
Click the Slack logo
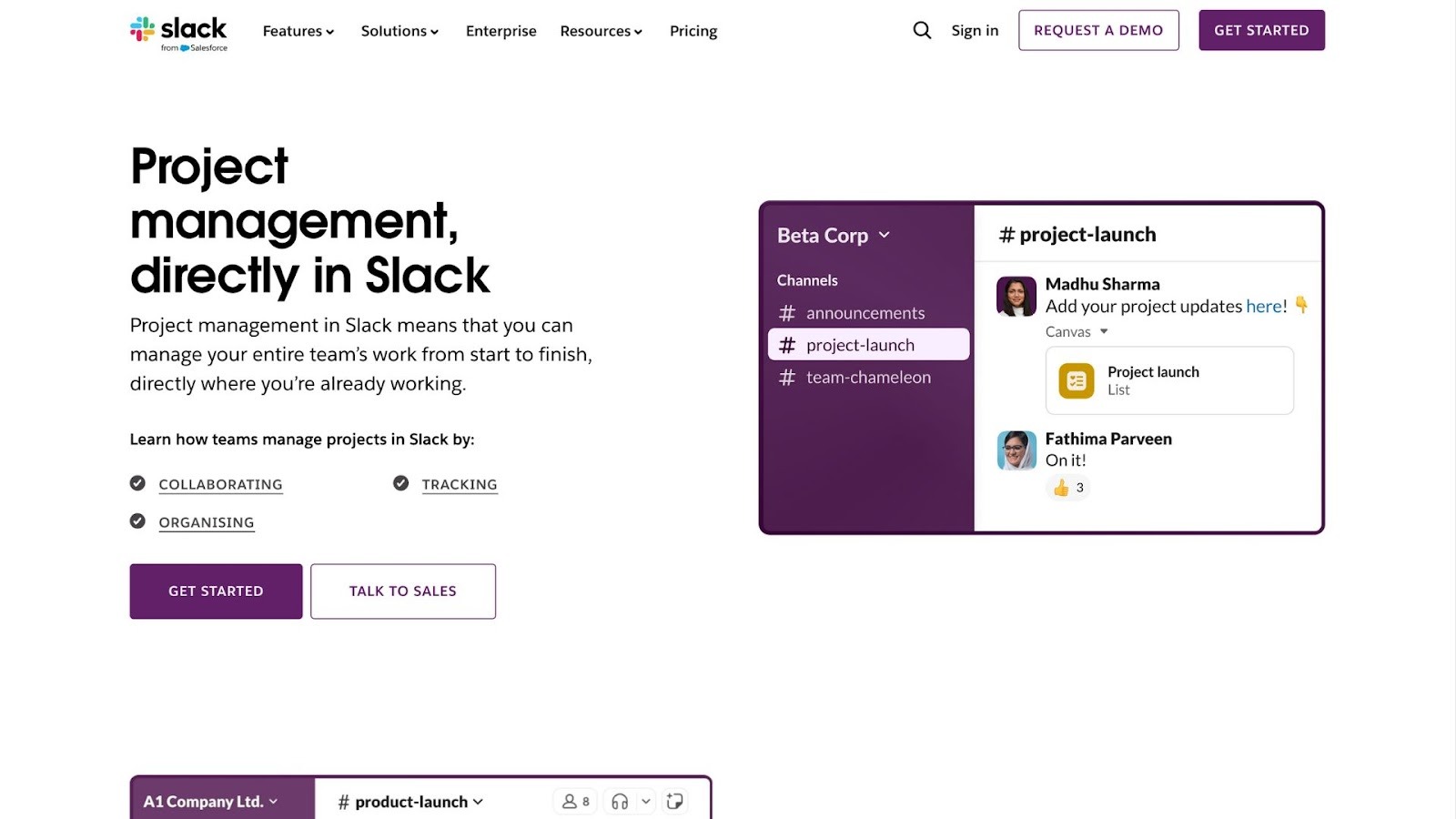[x=179, y=30]
